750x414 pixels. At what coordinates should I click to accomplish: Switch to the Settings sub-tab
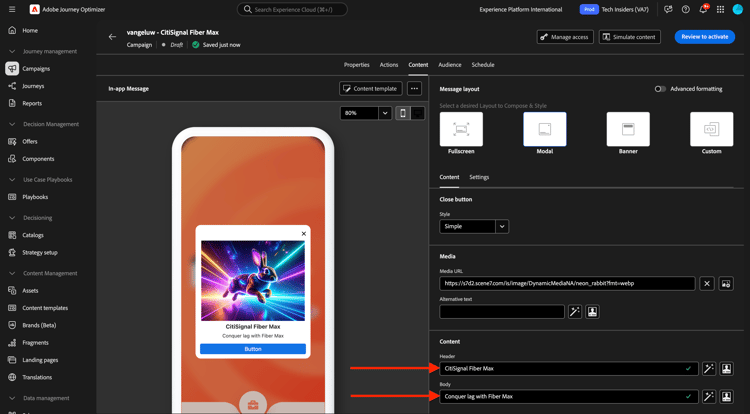click(479, 177)
